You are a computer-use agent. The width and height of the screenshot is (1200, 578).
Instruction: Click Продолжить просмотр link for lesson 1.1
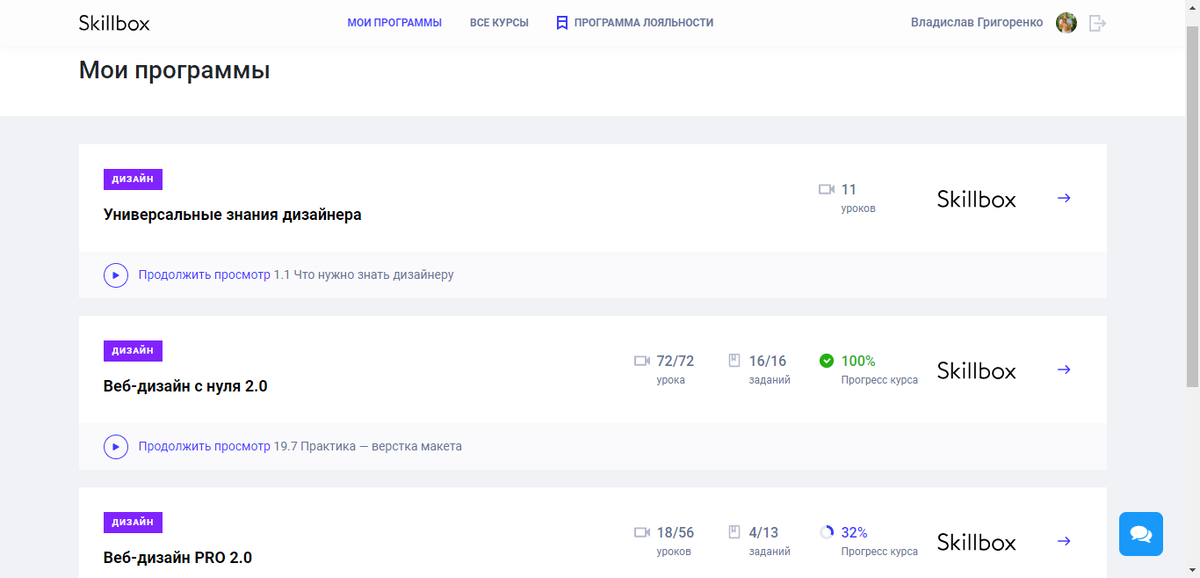coord(204,274)
